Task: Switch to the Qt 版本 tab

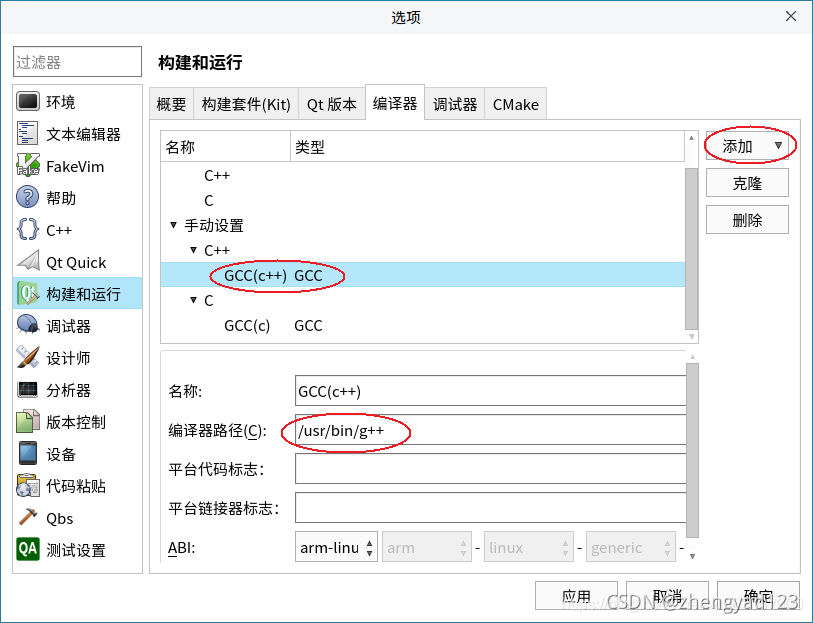Action: [x=331, y=104]
